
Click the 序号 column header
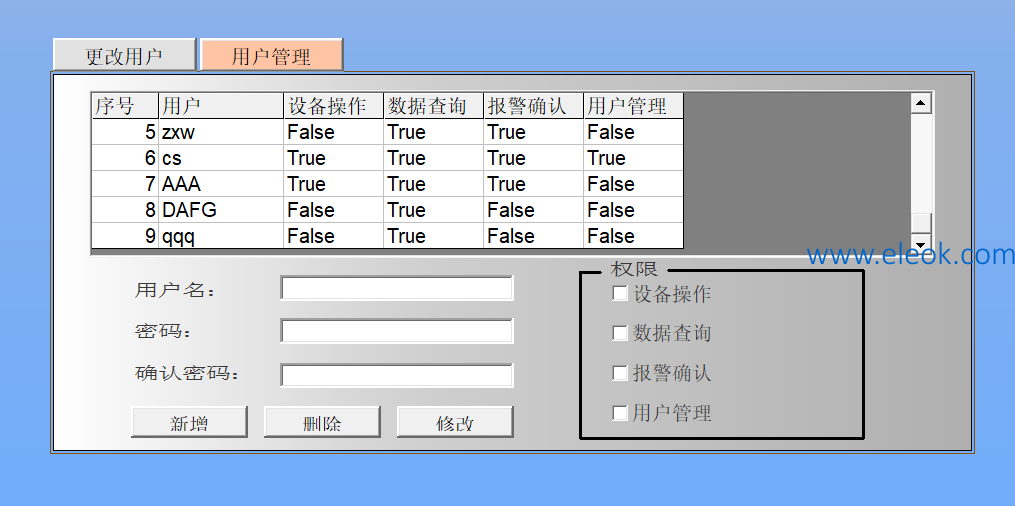[125, 106]
